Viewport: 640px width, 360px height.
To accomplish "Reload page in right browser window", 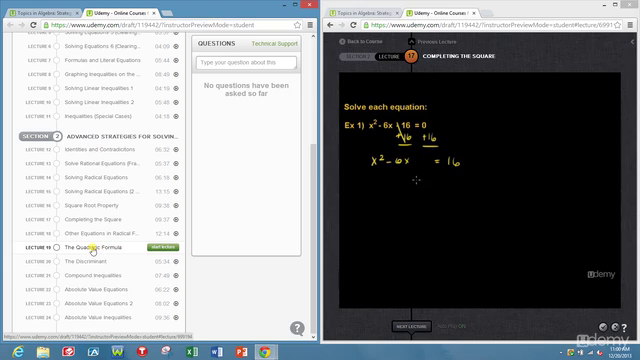I will click(353, 25).
